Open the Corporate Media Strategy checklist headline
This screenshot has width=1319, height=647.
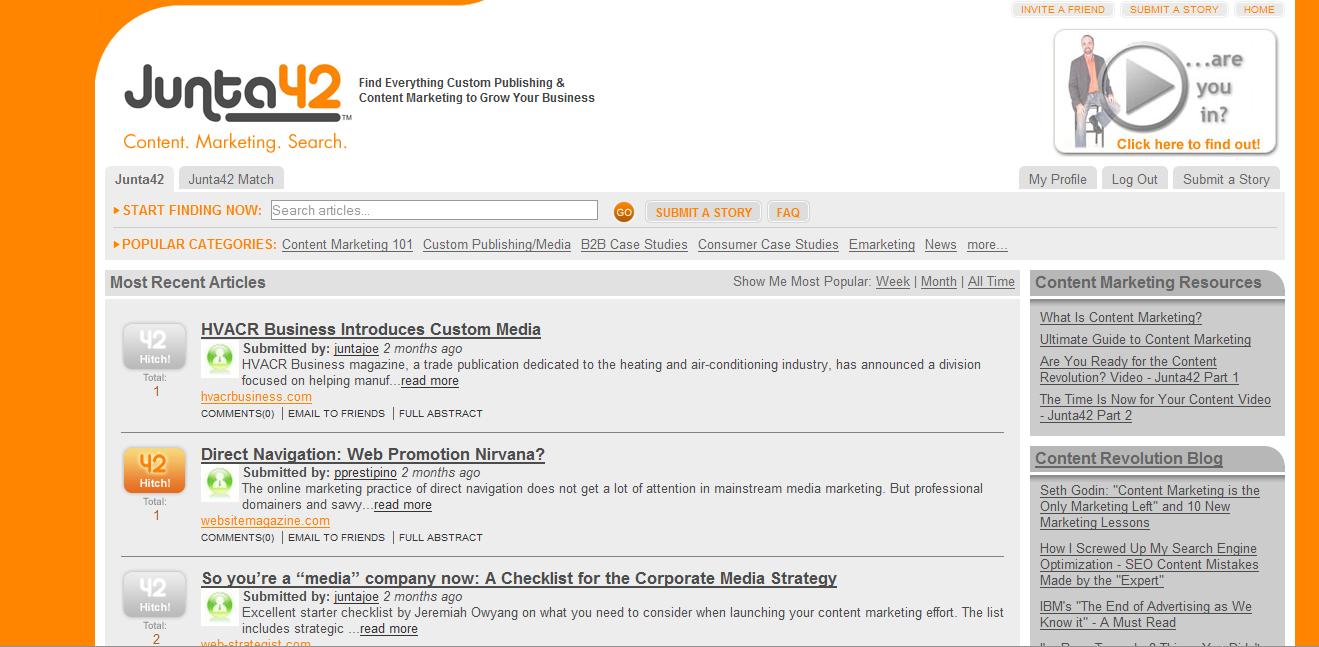click(519, 578)
